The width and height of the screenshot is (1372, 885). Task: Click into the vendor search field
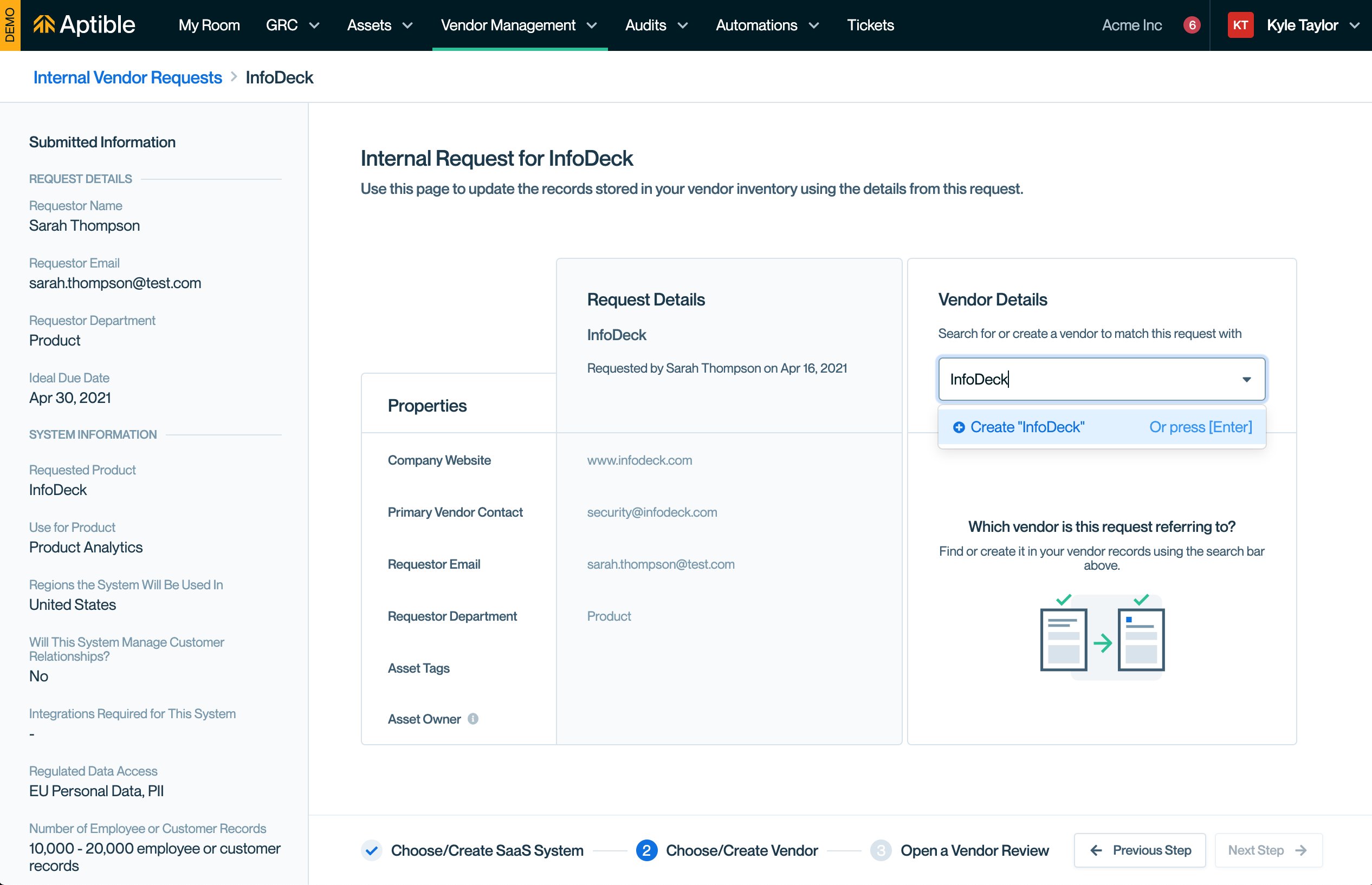tap(1086, 379)
